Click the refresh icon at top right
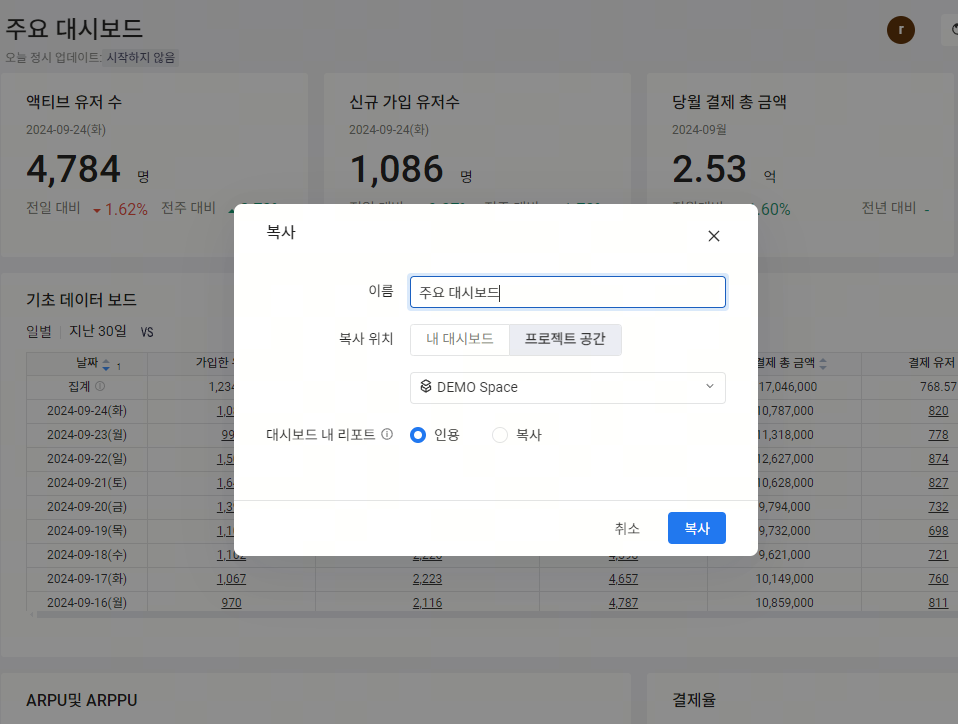 tap(953, 30)
